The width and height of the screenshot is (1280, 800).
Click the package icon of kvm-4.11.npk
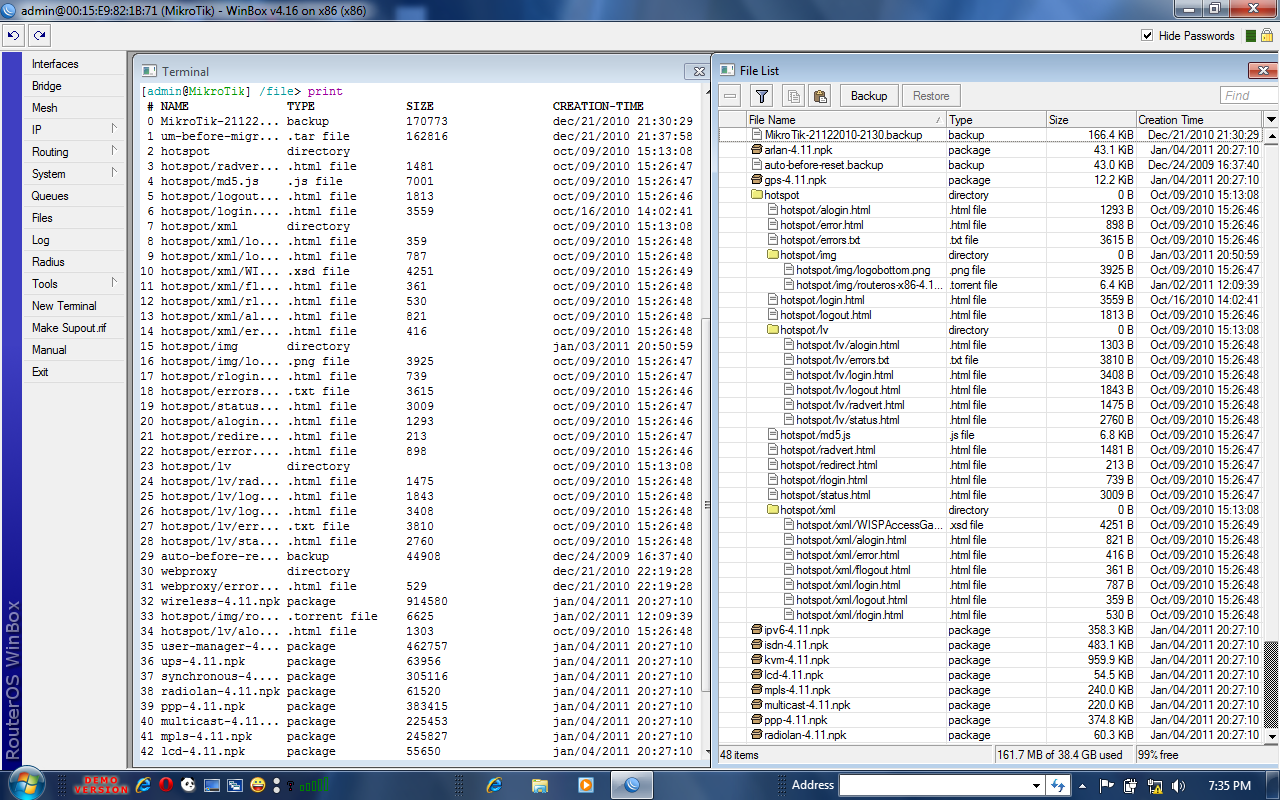[757, 660]
